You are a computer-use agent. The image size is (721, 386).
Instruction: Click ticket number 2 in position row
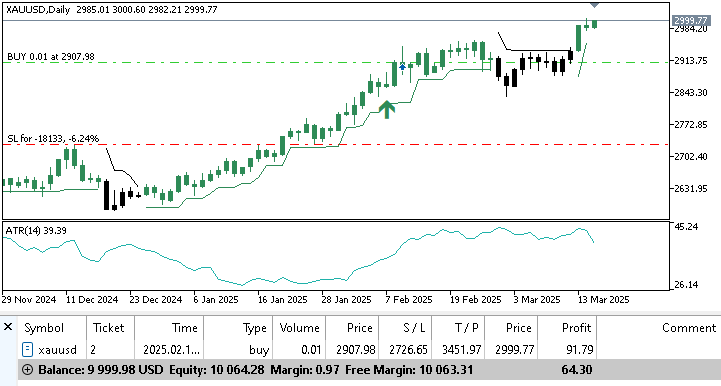[x=93, y=350]
